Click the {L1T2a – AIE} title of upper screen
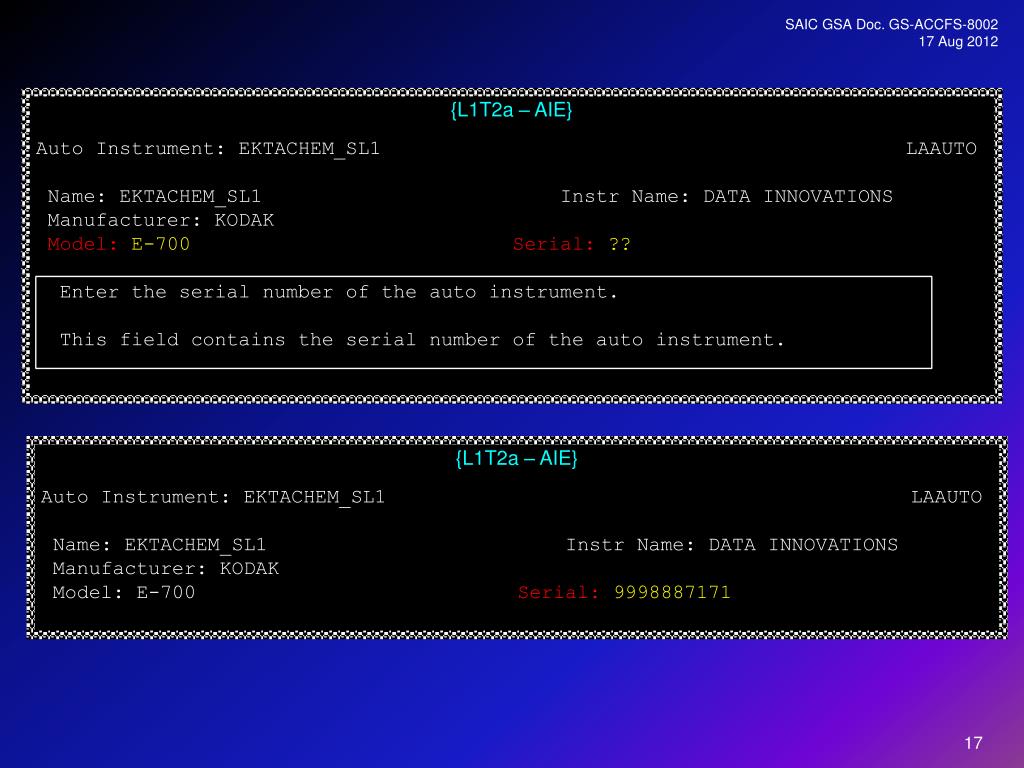Screen dimensions: 1024x768 click(x=511, y=110)
